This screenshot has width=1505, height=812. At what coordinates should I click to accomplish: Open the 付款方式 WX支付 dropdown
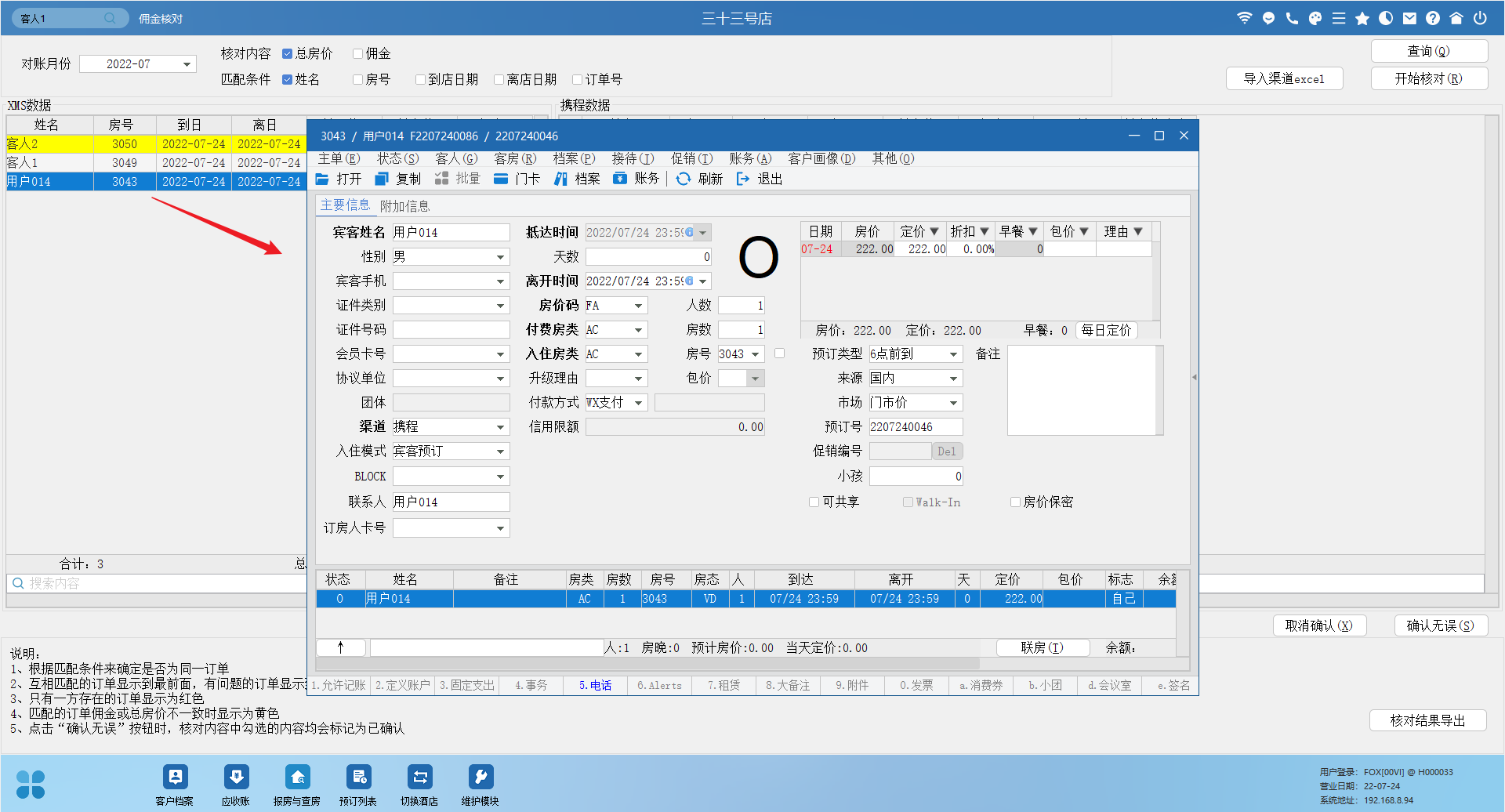click(639, 403)
